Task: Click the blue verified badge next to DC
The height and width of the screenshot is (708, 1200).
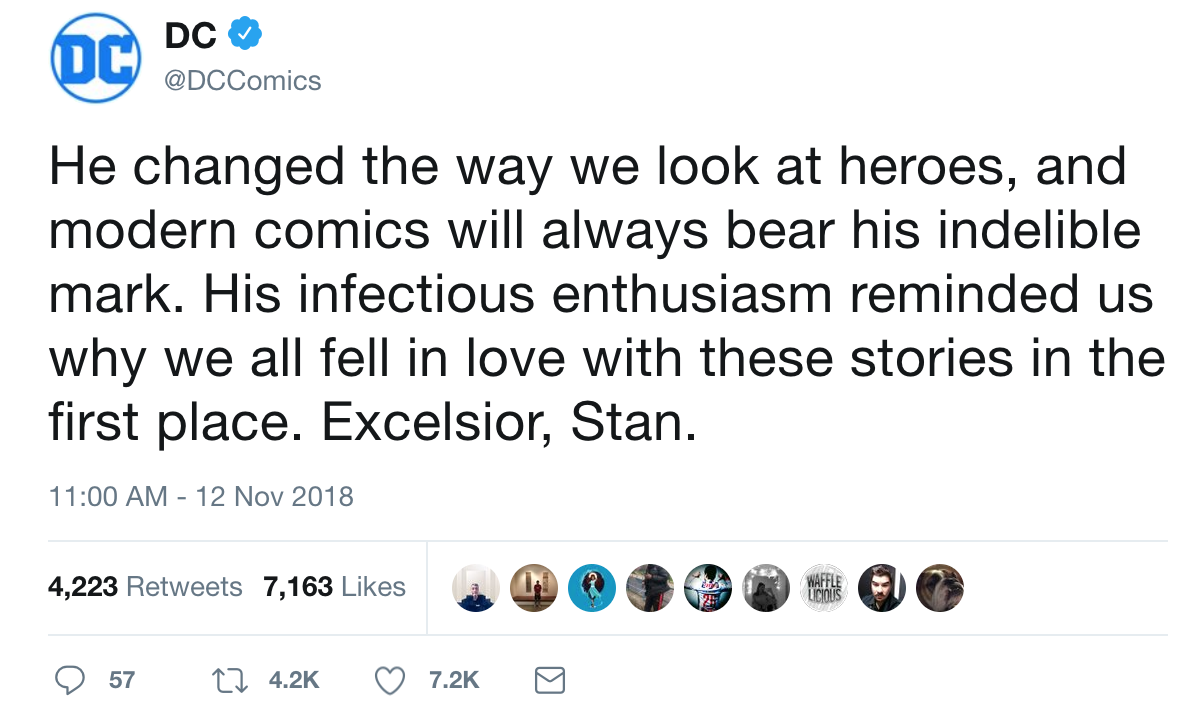Action: (x=246, y=35)
